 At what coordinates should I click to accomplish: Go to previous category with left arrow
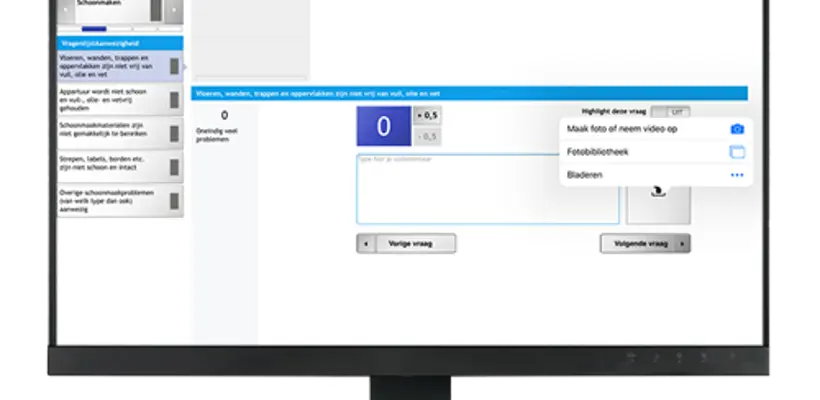point(65,11)
